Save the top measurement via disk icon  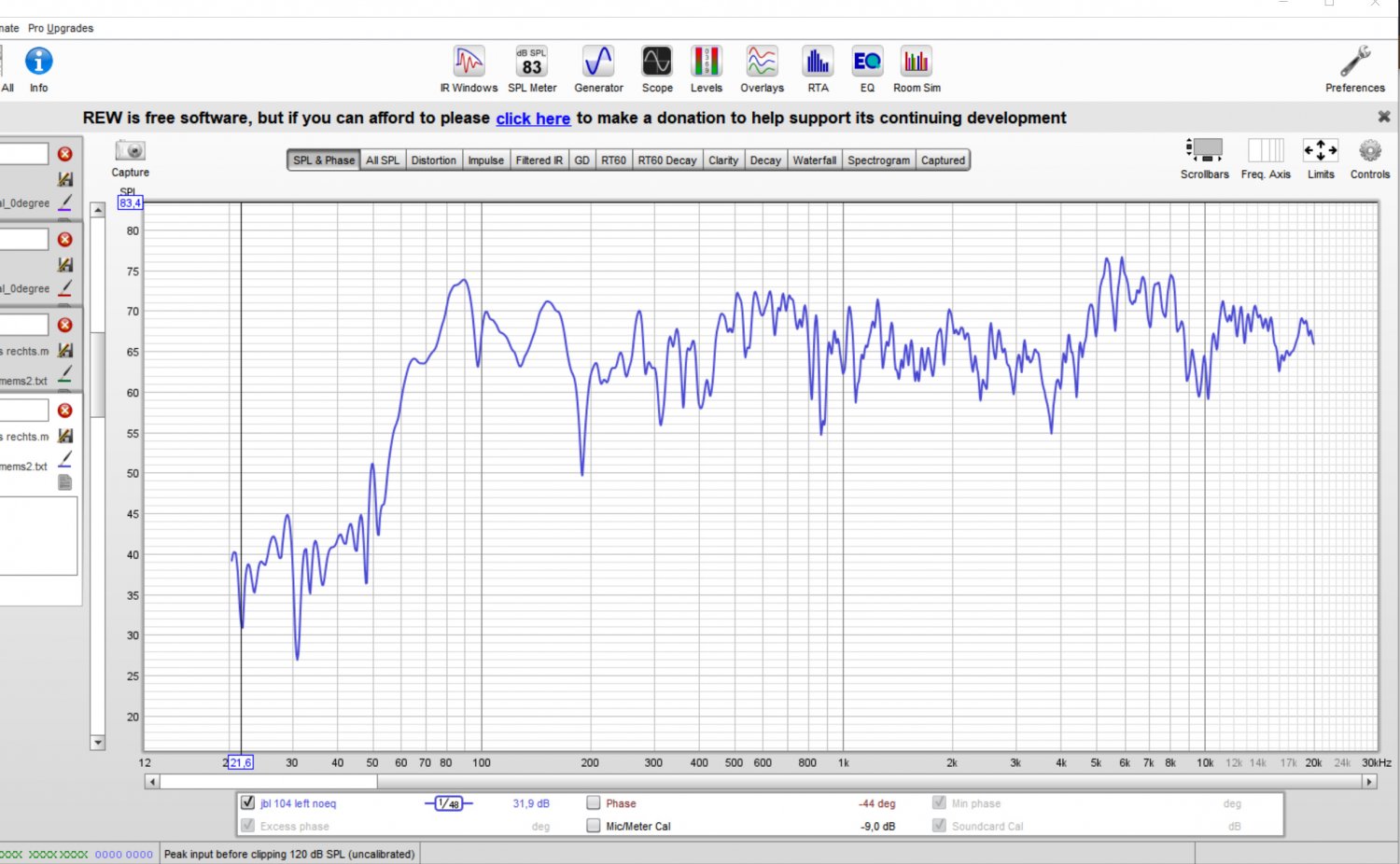point(65,179)
